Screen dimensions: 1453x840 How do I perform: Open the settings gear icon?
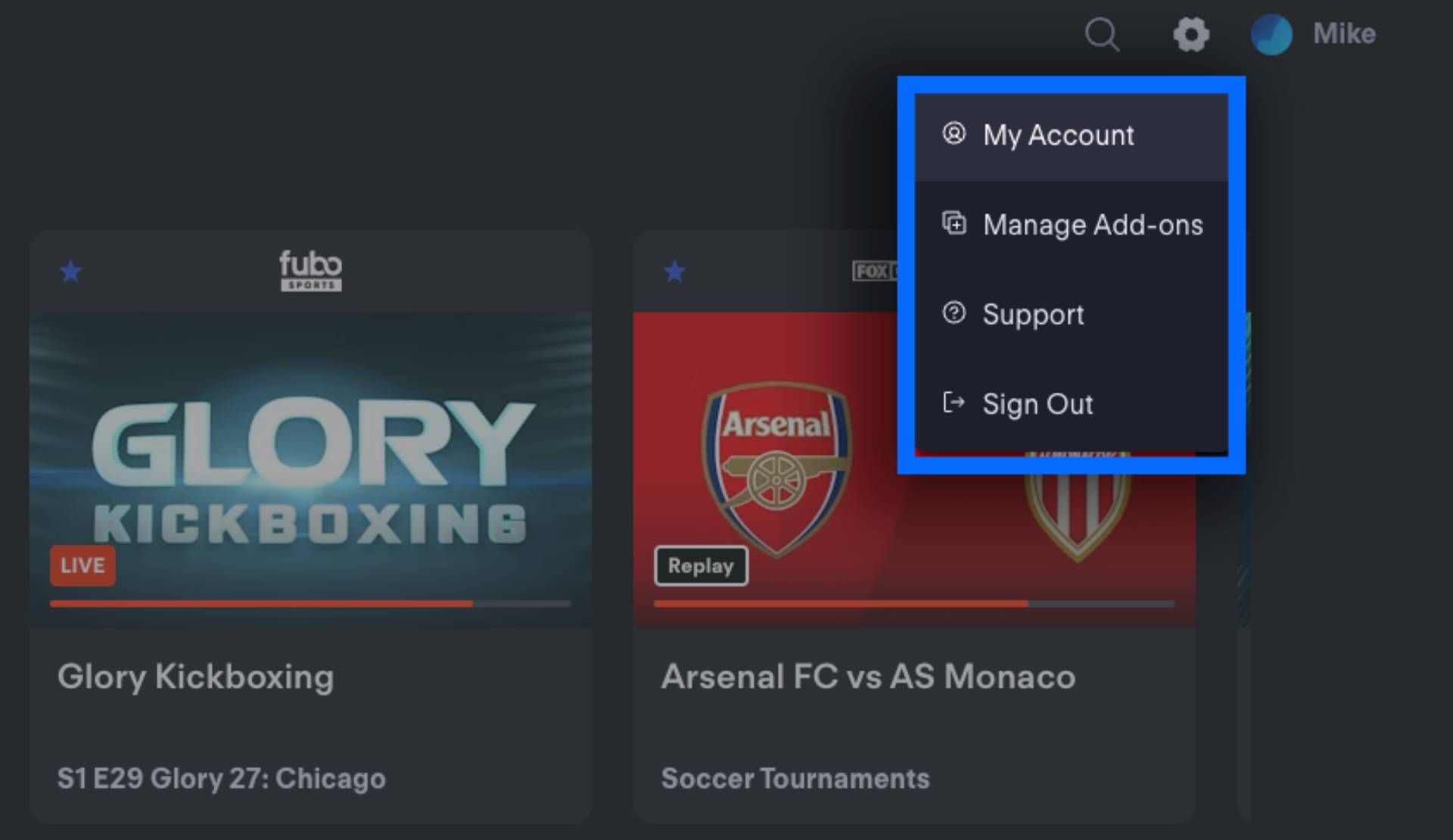pos(1191,35)
